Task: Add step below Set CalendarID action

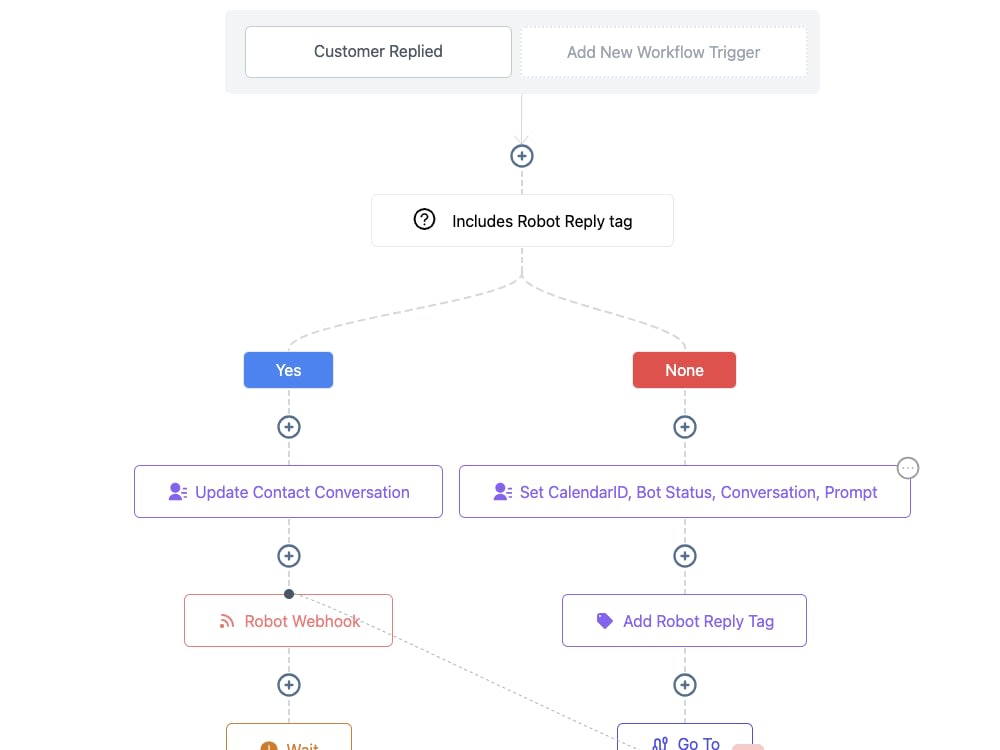Action: tap(685, 556)
